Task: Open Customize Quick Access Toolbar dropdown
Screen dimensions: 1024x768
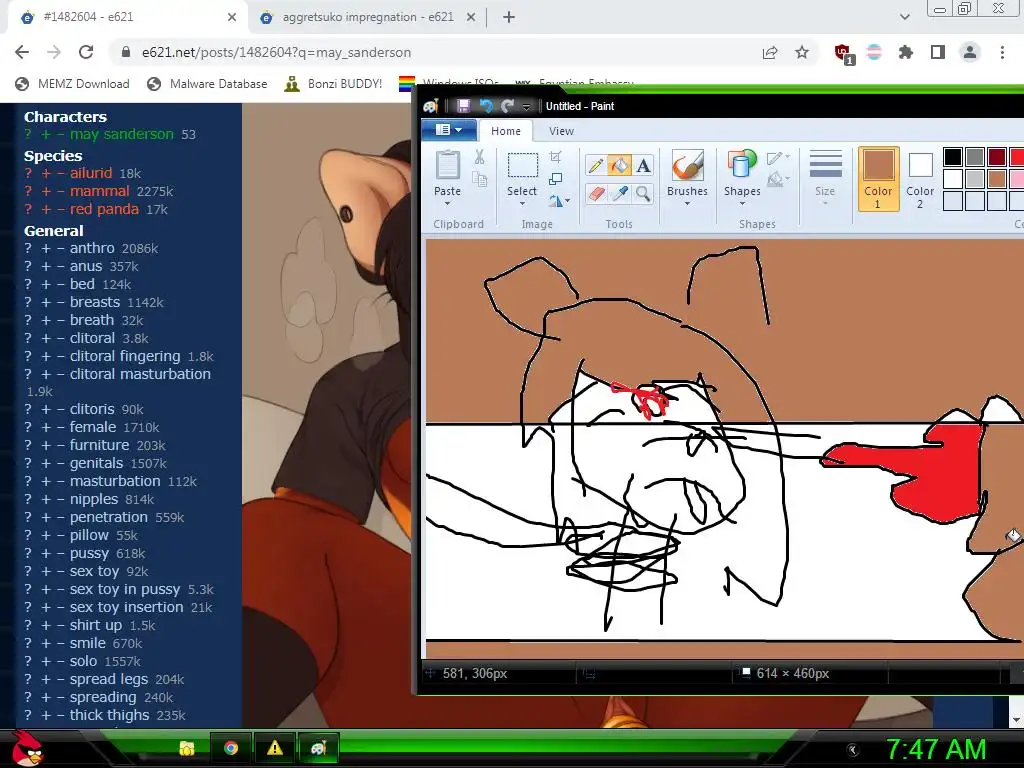Action: click(x=526, y=107)
